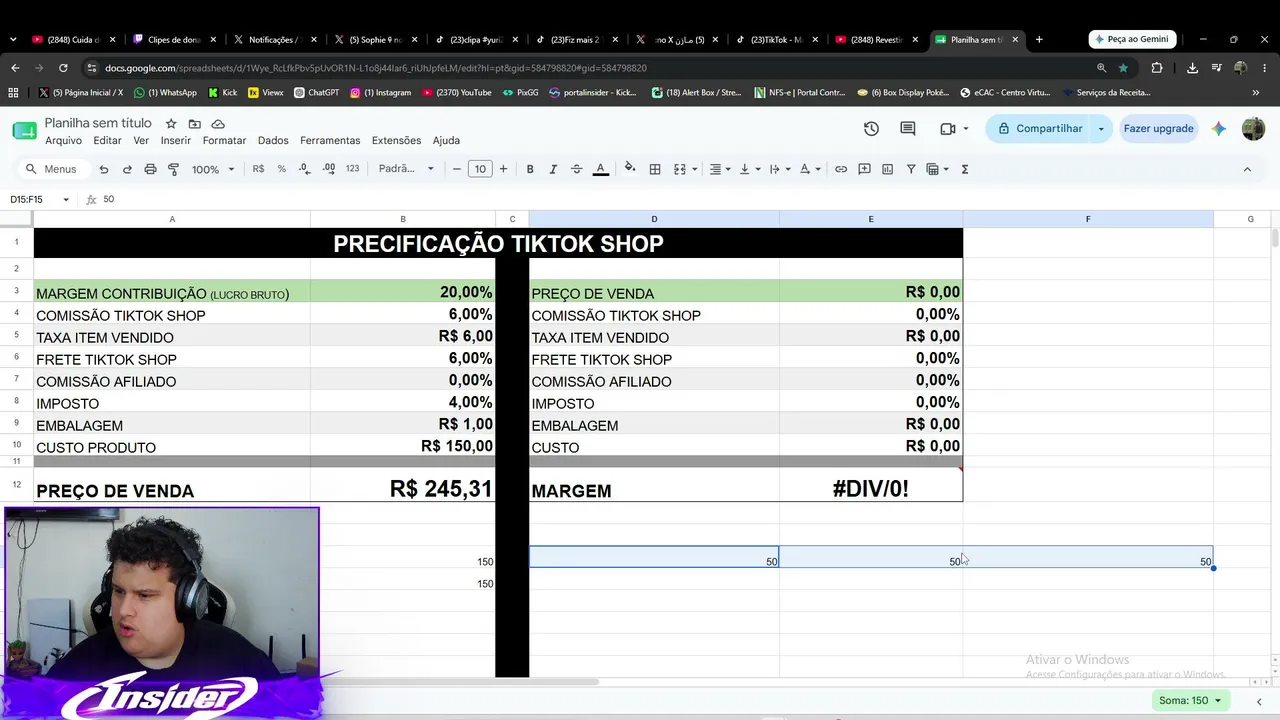The width and height of the screenshot is (1280, 720).
Task: Open the borders menu
Action: (x=655, y=169)
